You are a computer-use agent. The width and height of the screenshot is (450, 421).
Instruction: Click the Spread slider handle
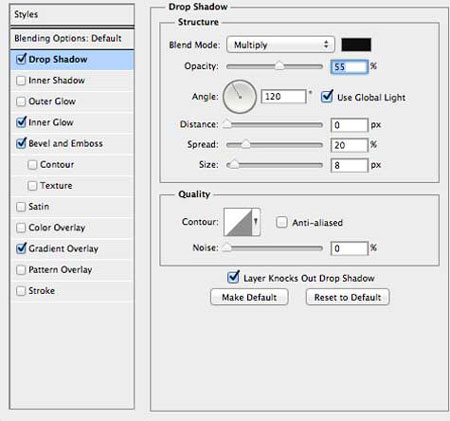coord(245,144)
